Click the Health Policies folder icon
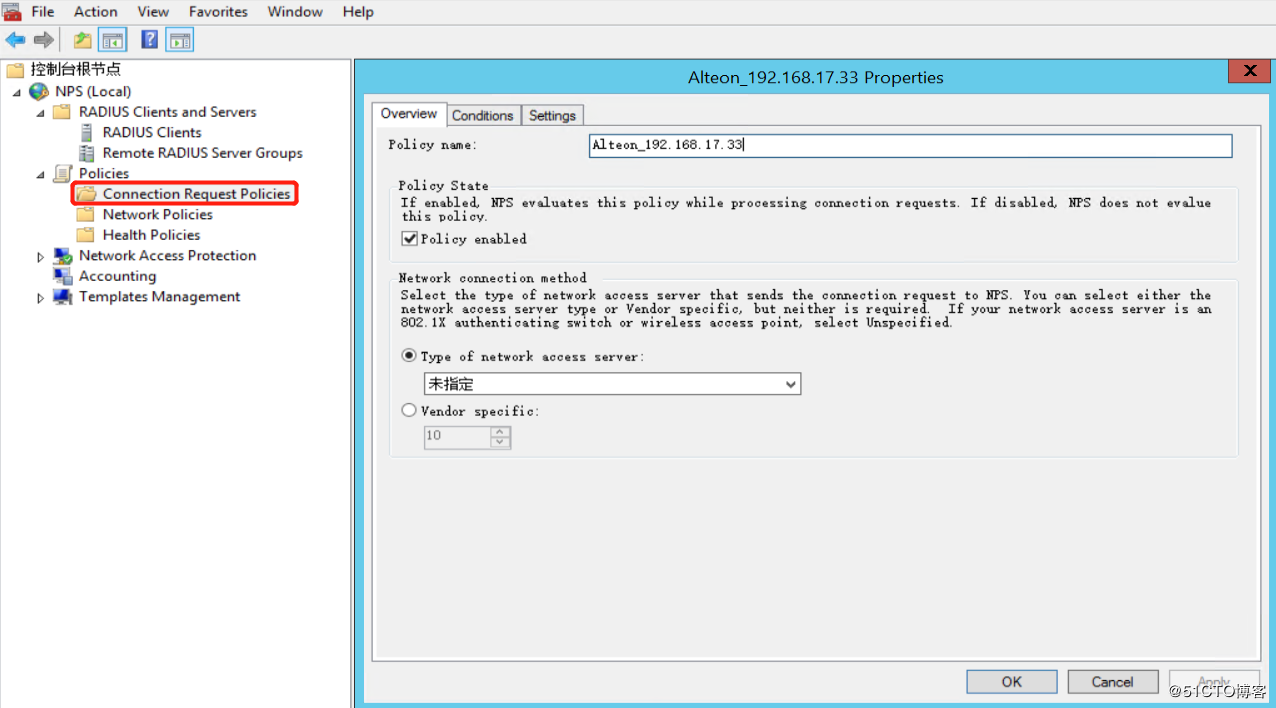Viewport: 1276px width, 708px height. 86,235
